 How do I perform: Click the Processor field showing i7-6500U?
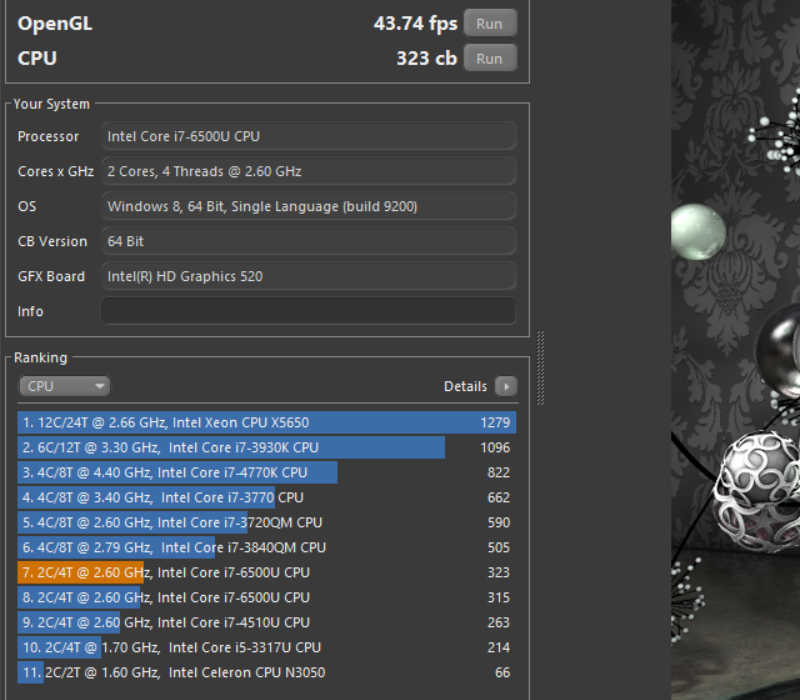[x=309, y=136]
